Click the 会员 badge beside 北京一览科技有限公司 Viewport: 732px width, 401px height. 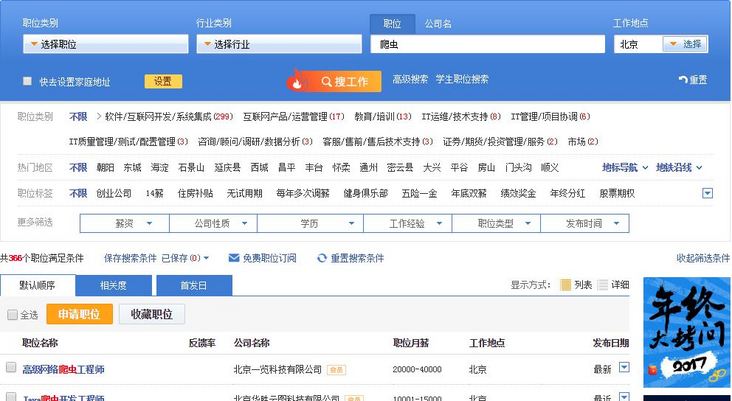[x=336, y=370]
